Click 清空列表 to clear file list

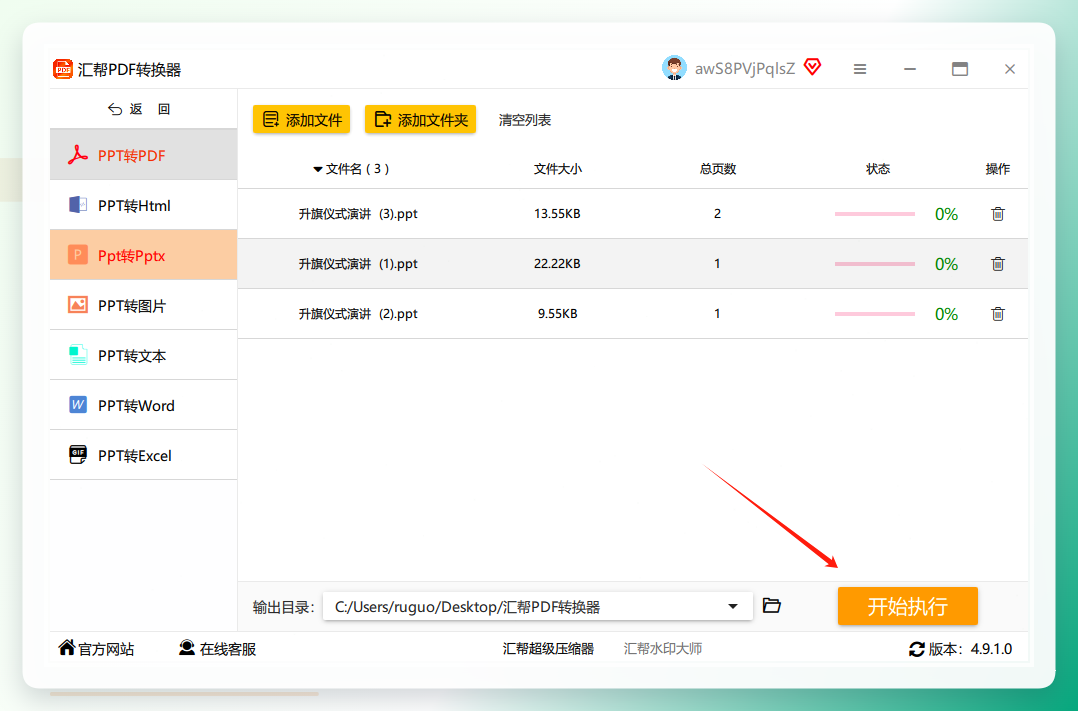(525, 120)
